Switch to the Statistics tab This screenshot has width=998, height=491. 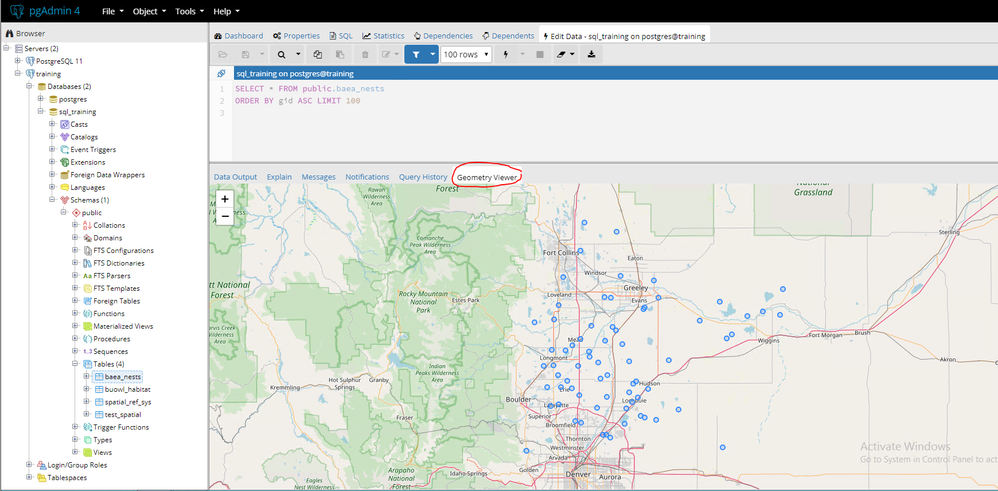click(383, 36)
